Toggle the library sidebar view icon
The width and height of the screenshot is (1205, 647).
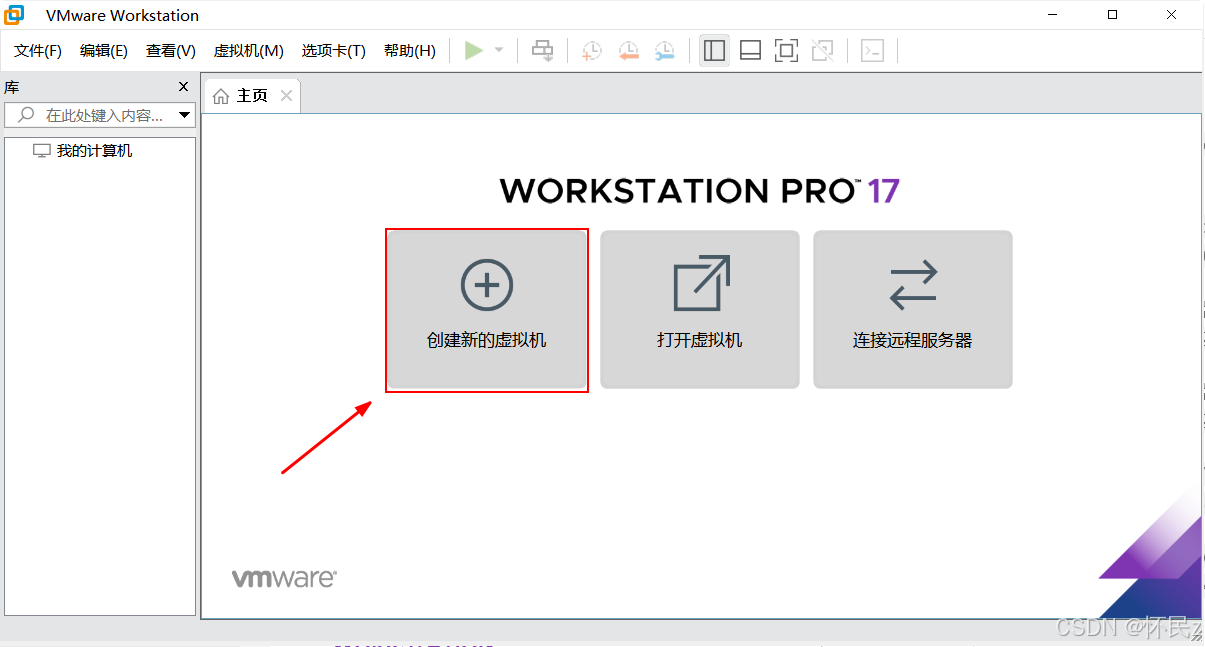click(714, 50)
